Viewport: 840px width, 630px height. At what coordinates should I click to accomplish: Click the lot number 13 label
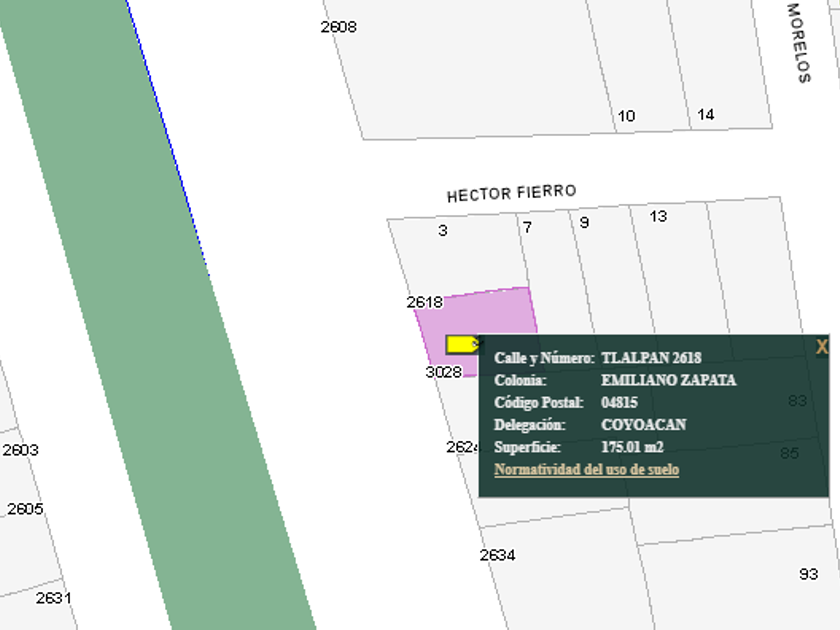(658, 216)
